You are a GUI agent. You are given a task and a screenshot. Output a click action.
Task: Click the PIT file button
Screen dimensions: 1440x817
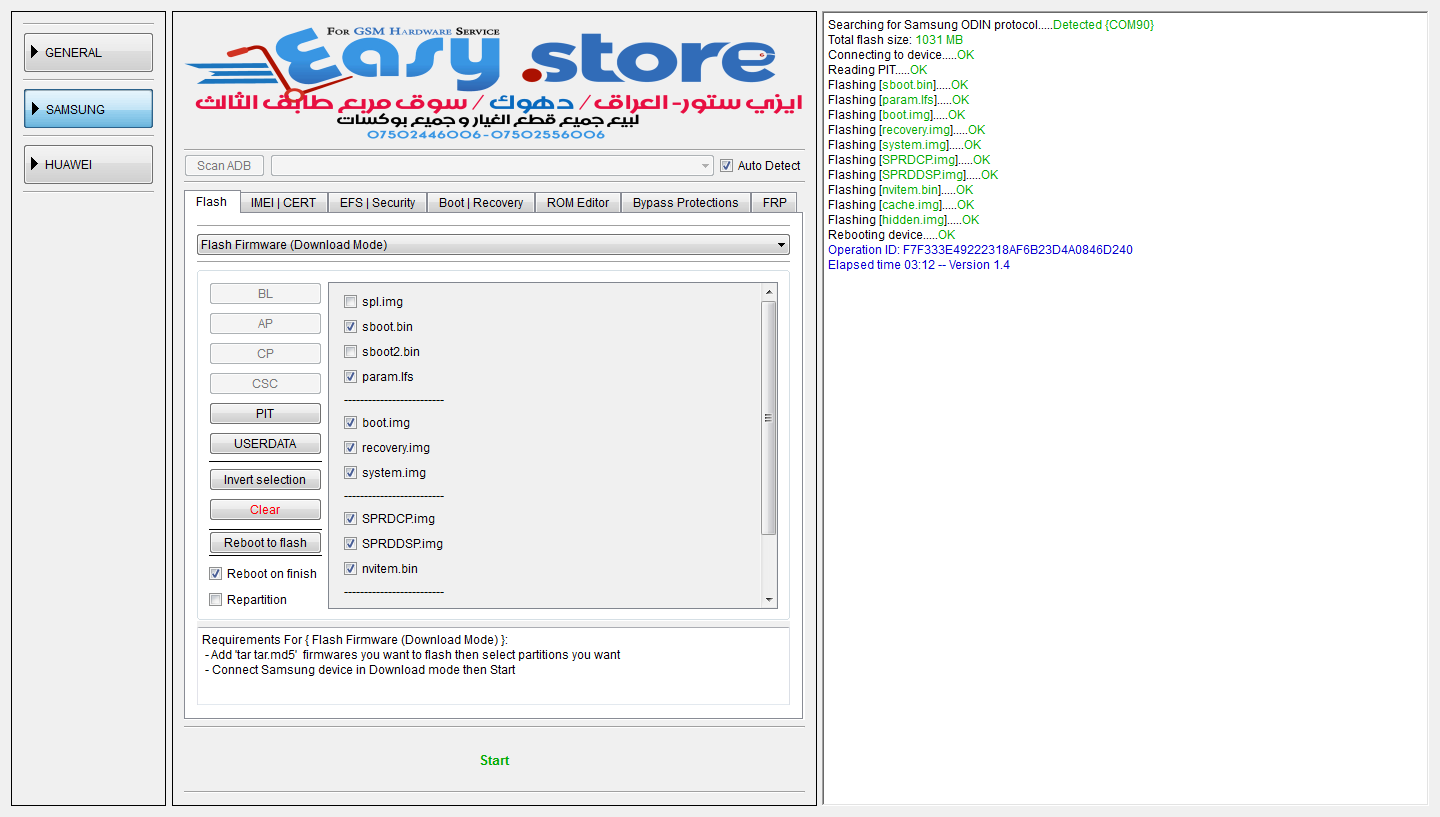(265, 414)
